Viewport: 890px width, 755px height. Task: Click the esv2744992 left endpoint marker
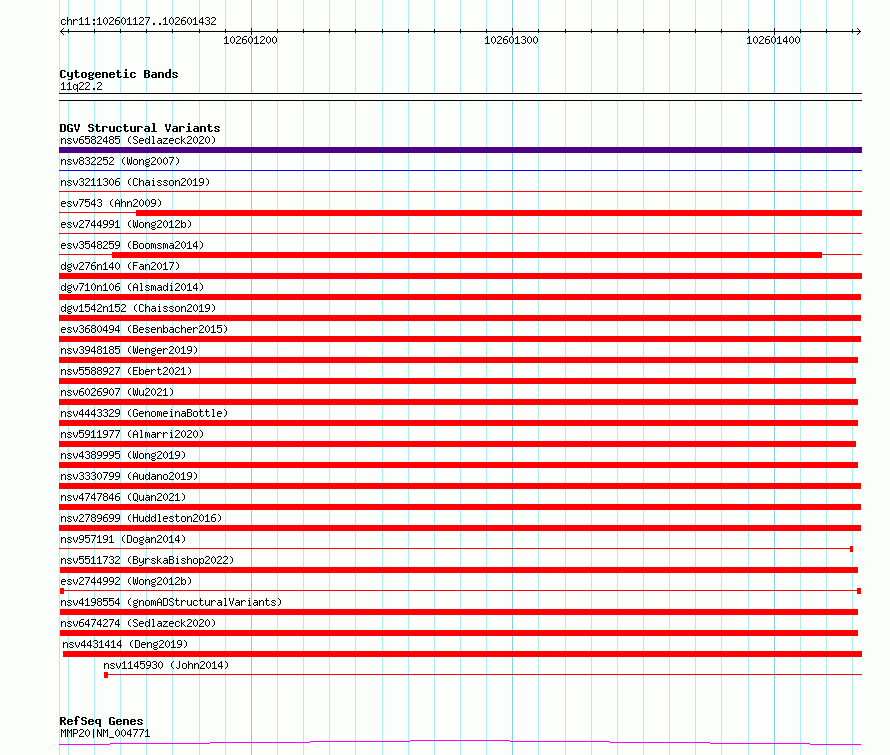pos(62,591)
